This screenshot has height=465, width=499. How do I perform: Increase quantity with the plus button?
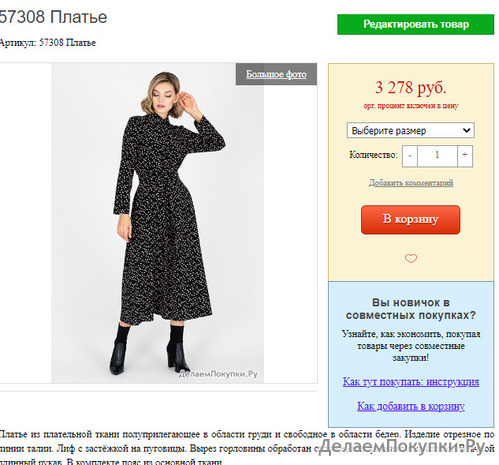[x=465, y=156]
